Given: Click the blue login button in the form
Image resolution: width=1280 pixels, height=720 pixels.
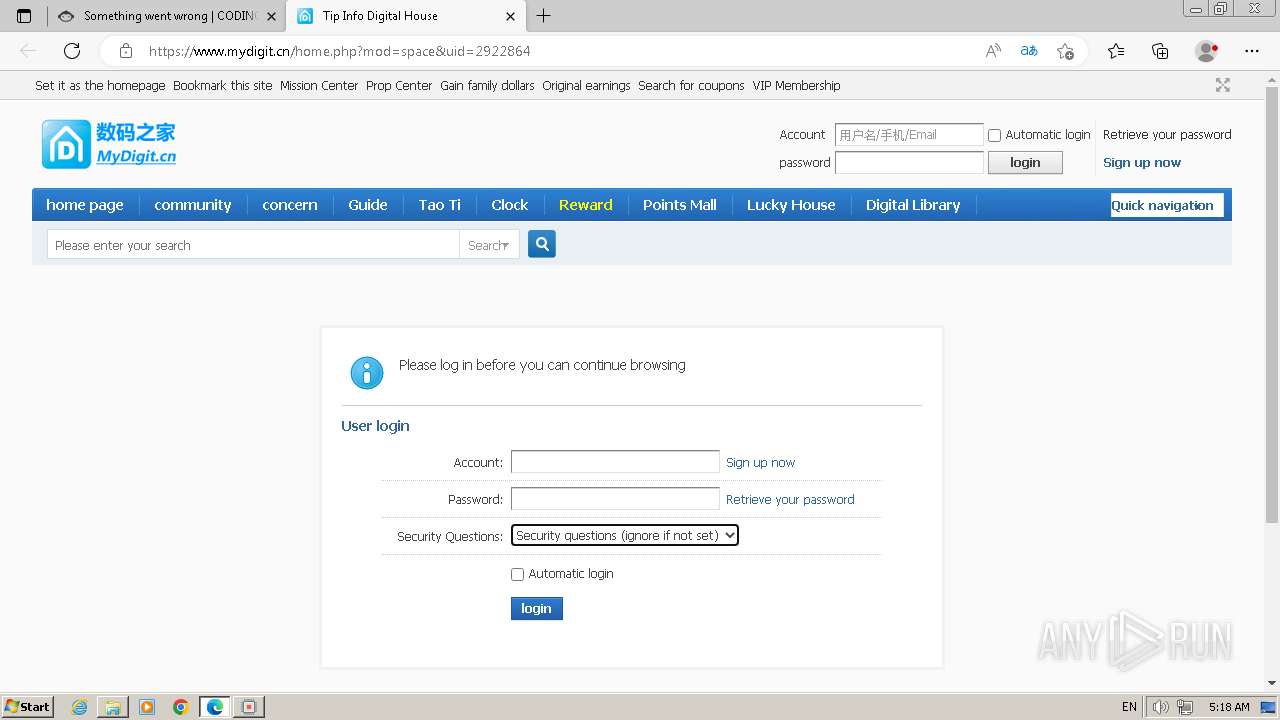Looking at the screenshot, I should (x=537, y=608).
